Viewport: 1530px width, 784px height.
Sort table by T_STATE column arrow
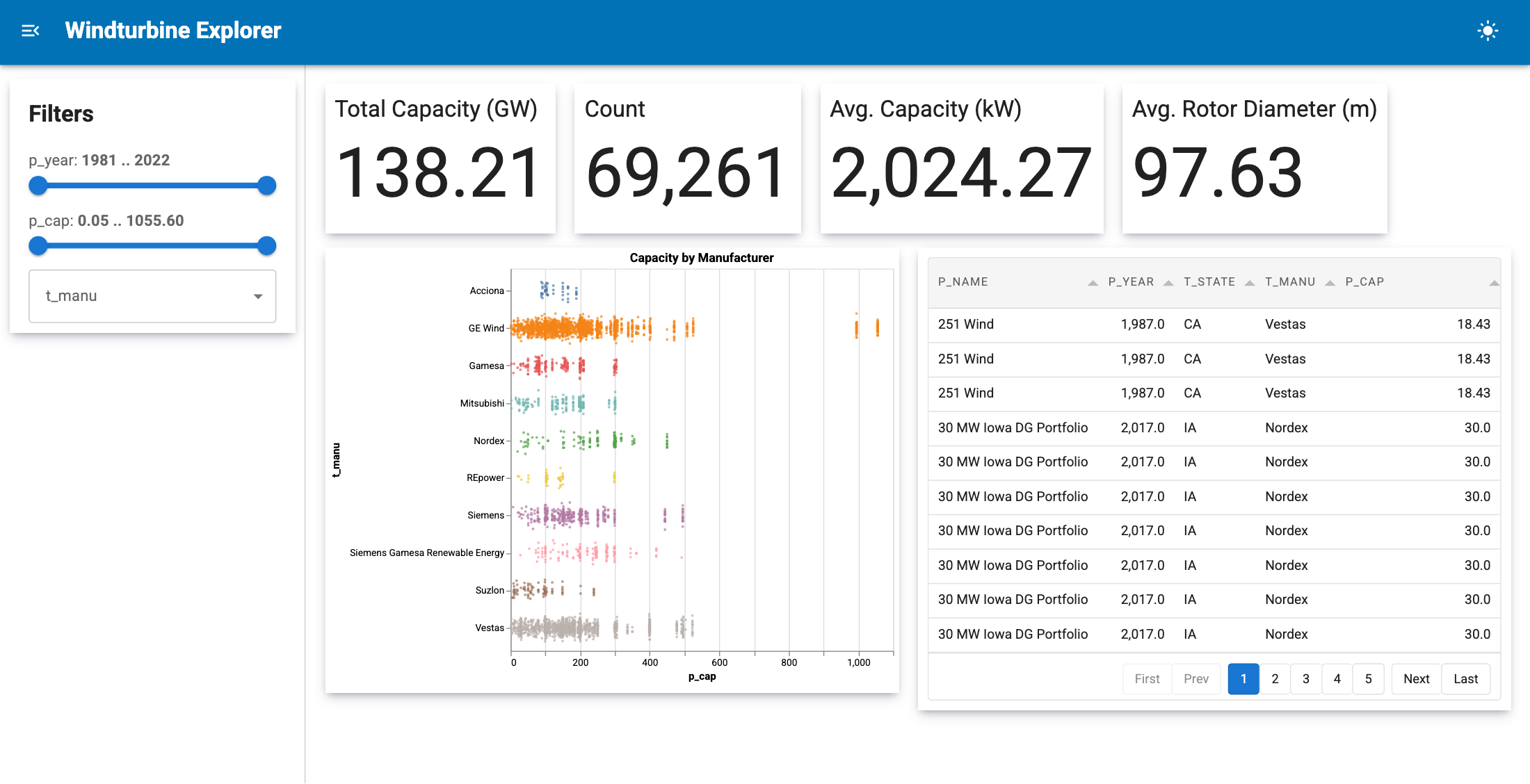click(x=1250, y=283)
